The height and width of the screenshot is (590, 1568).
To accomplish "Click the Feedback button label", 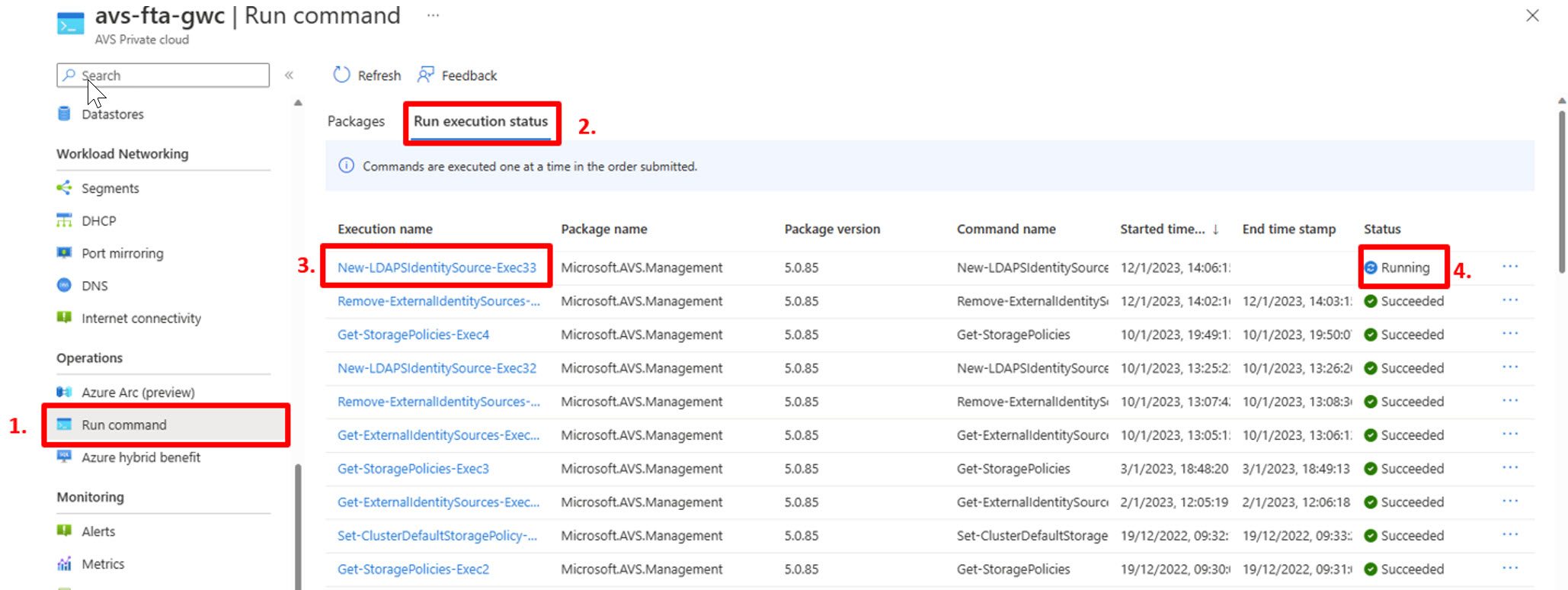I will 469,75.
